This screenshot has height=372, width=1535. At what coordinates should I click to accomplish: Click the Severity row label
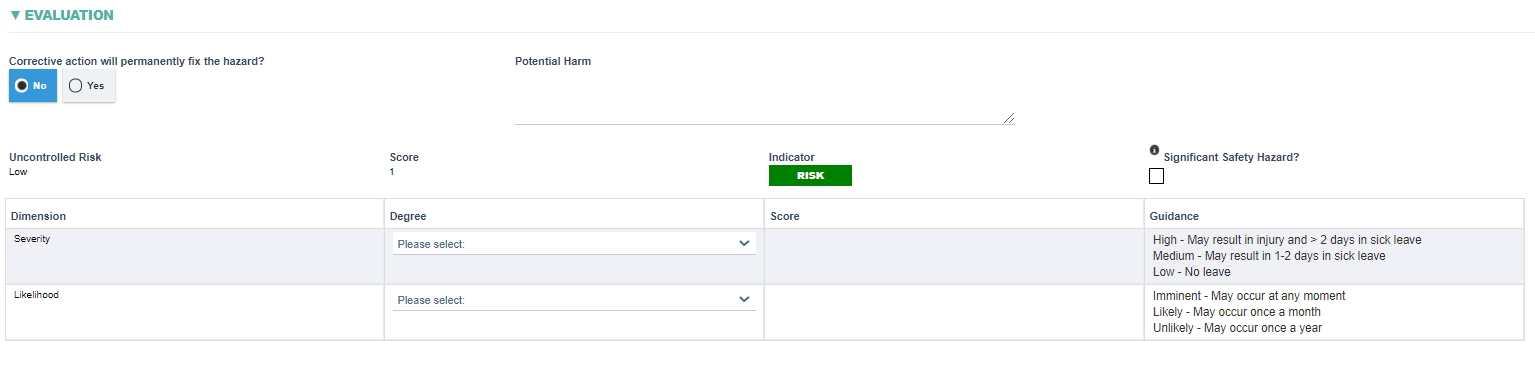coord(32,239)
